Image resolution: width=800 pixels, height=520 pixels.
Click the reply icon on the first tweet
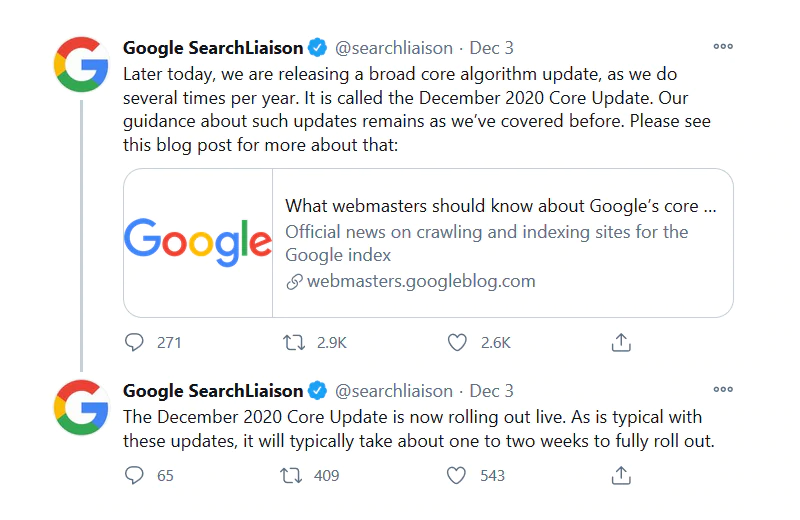tap(135, 342)
